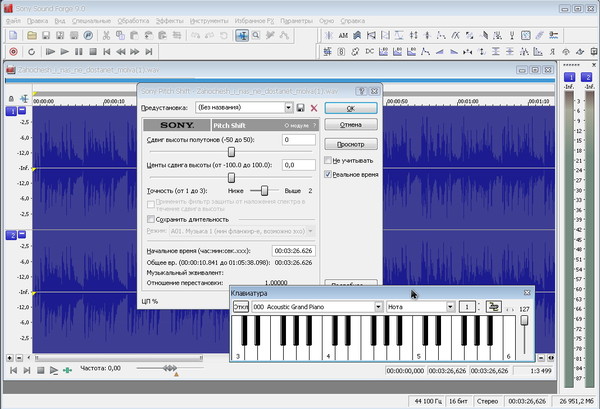The height and width of the screenshot is (409, 600).
Task: Click the zoom-in plus button below waveform
Action: (x=10, y=358)
